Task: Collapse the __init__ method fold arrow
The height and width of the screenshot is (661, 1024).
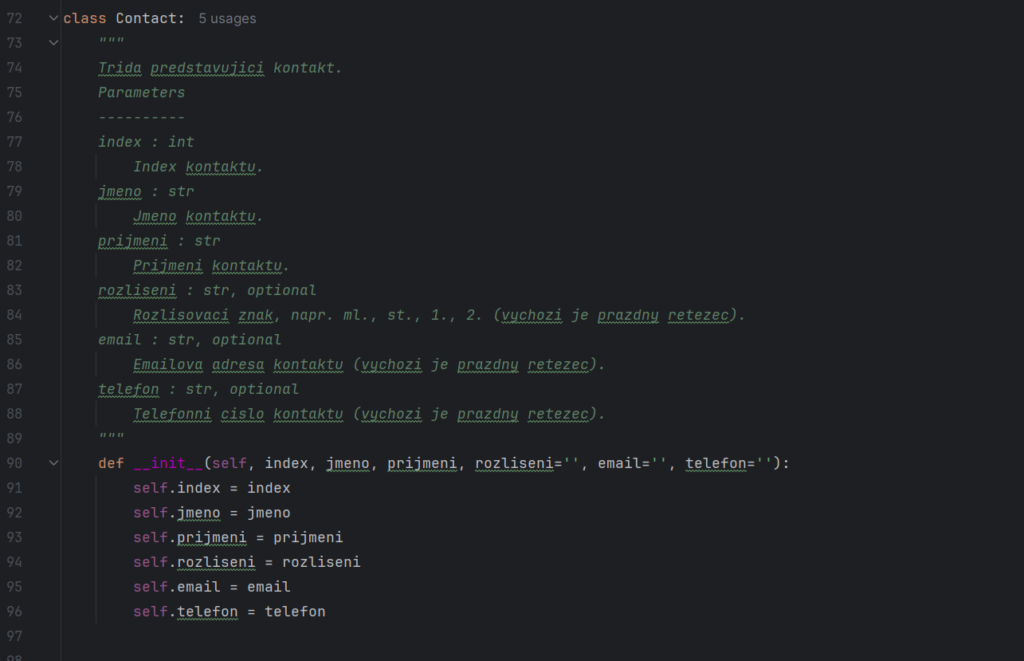Action: [x=54, y=463]
